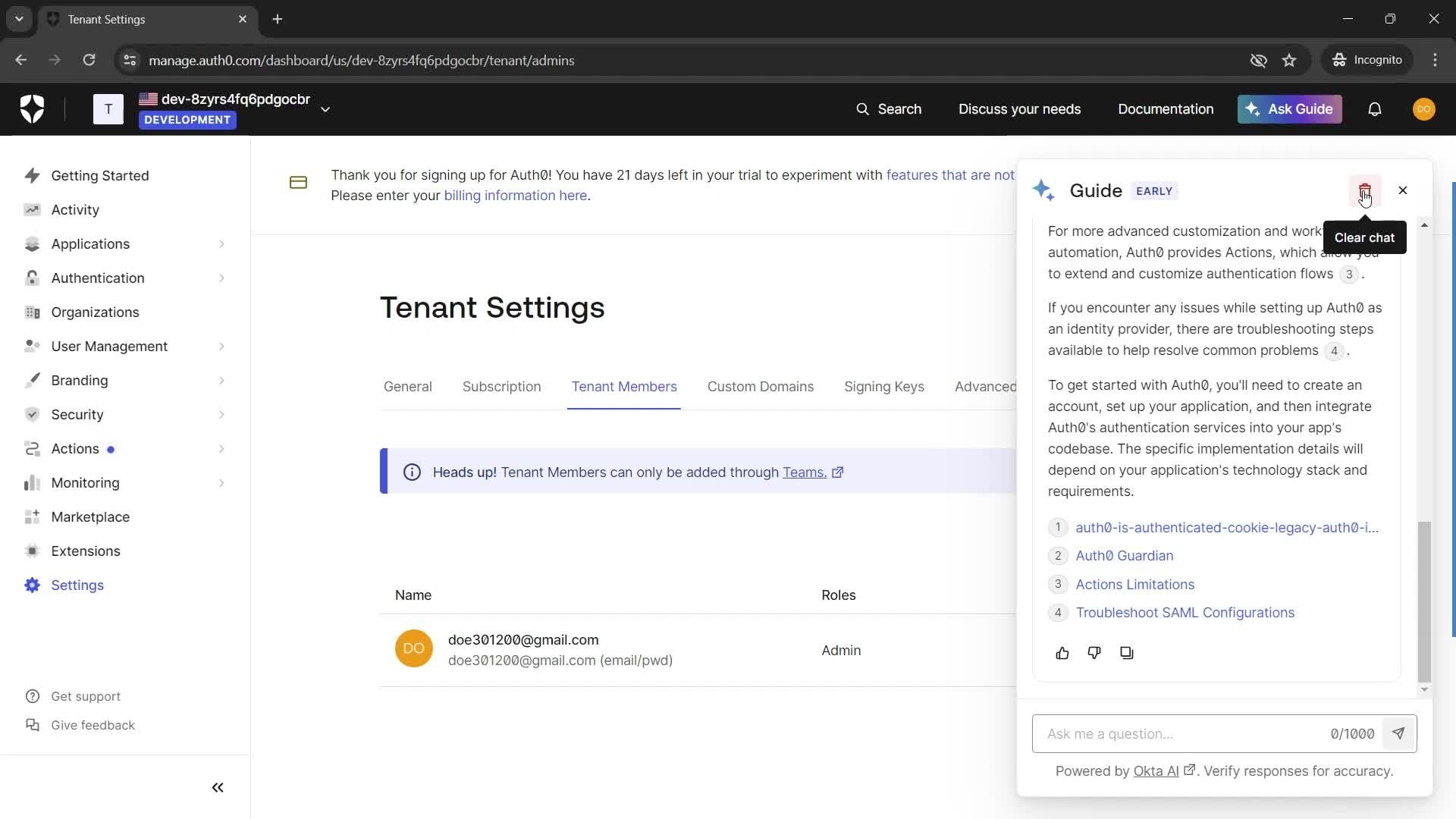The width and height of the screenshot is (1456, 819).
Task: Open the user avatar menu
Action: pyautogui.click(x=1423, y=109)
